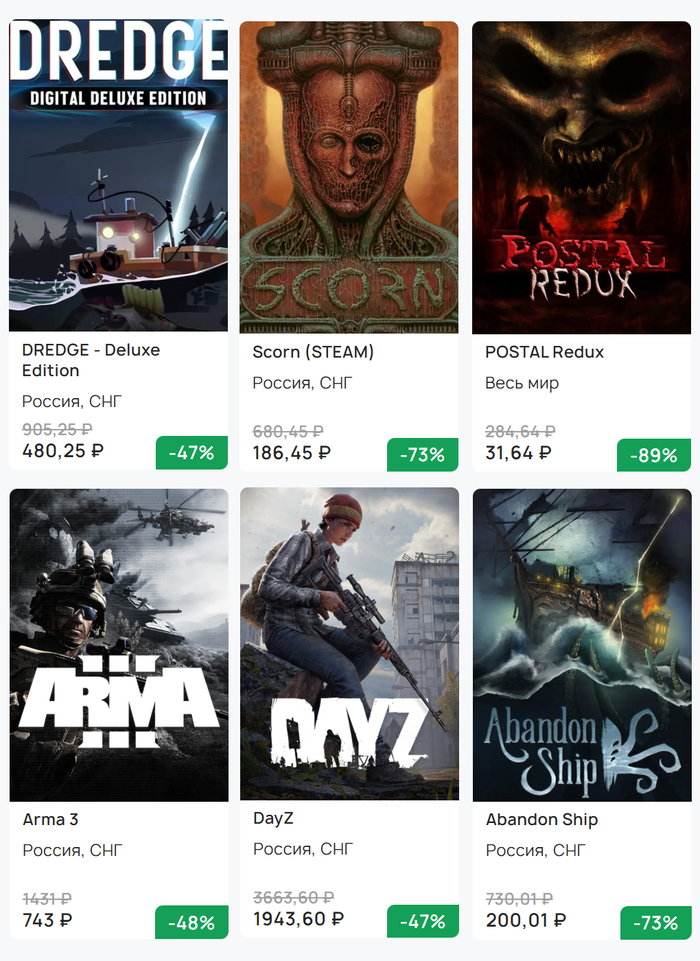Click the POSTAL Redux product title

point(544,352)
